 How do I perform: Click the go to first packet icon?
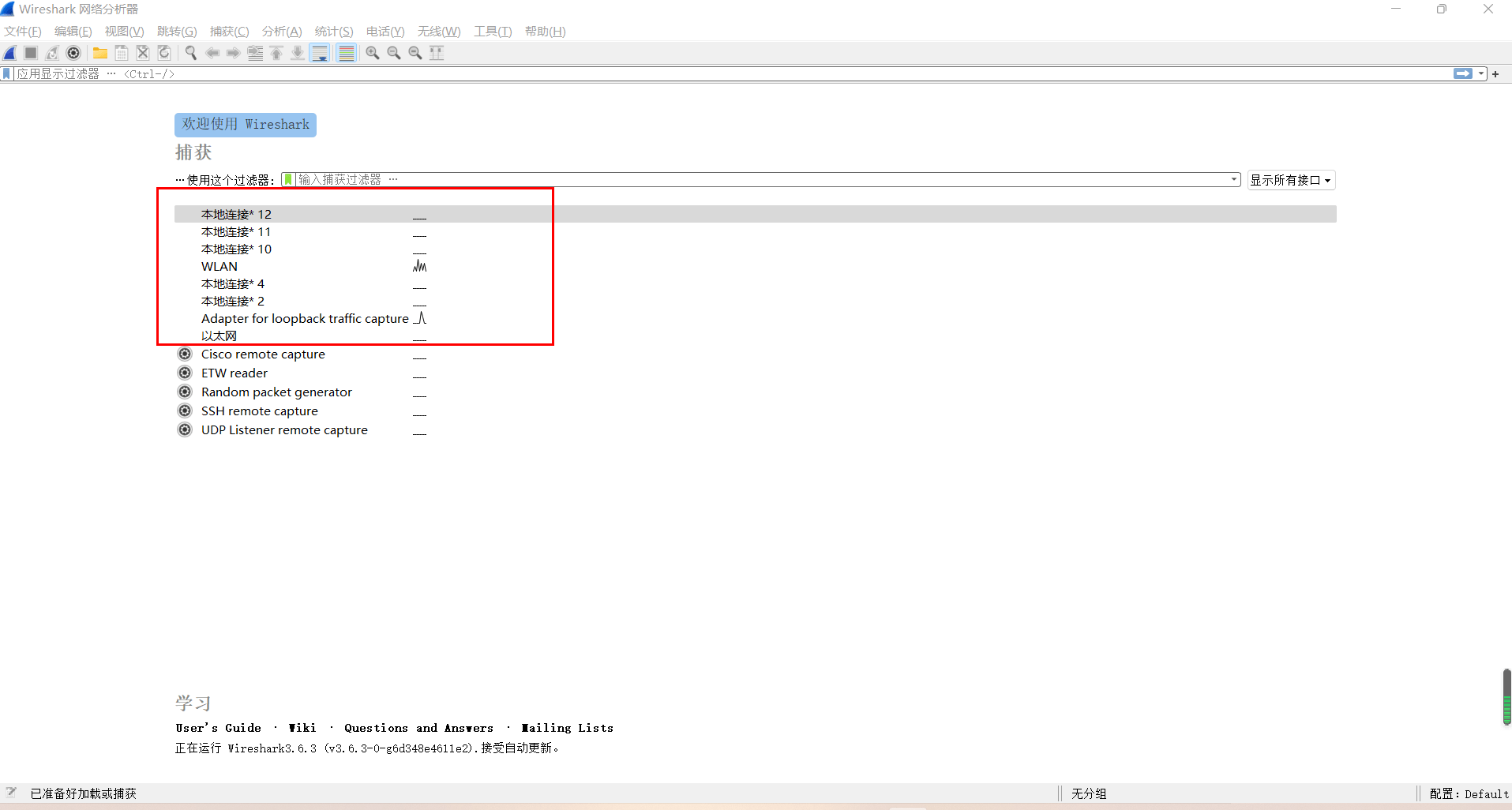[x=276, y=53]
